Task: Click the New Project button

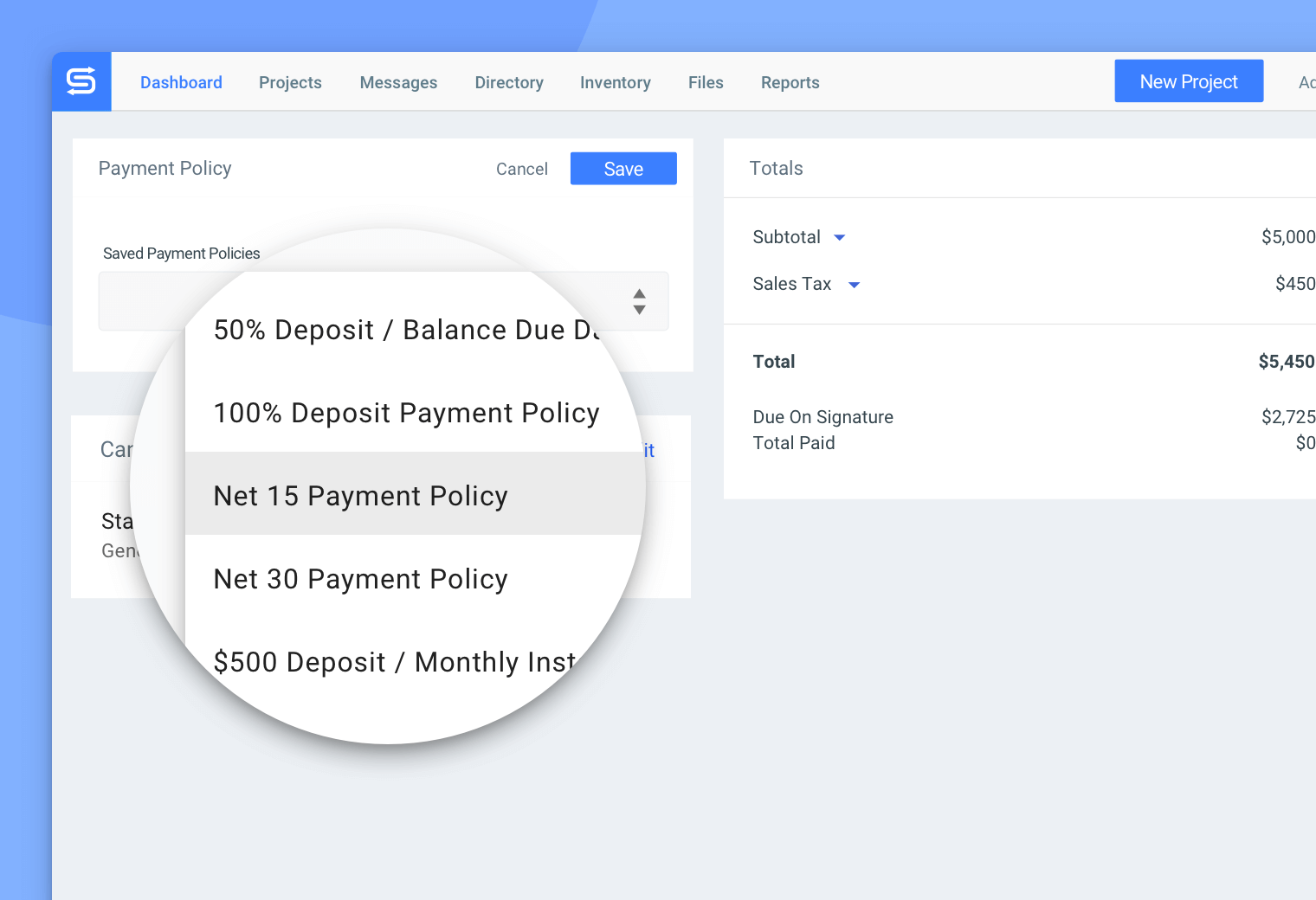Action: click(1189, 81)
